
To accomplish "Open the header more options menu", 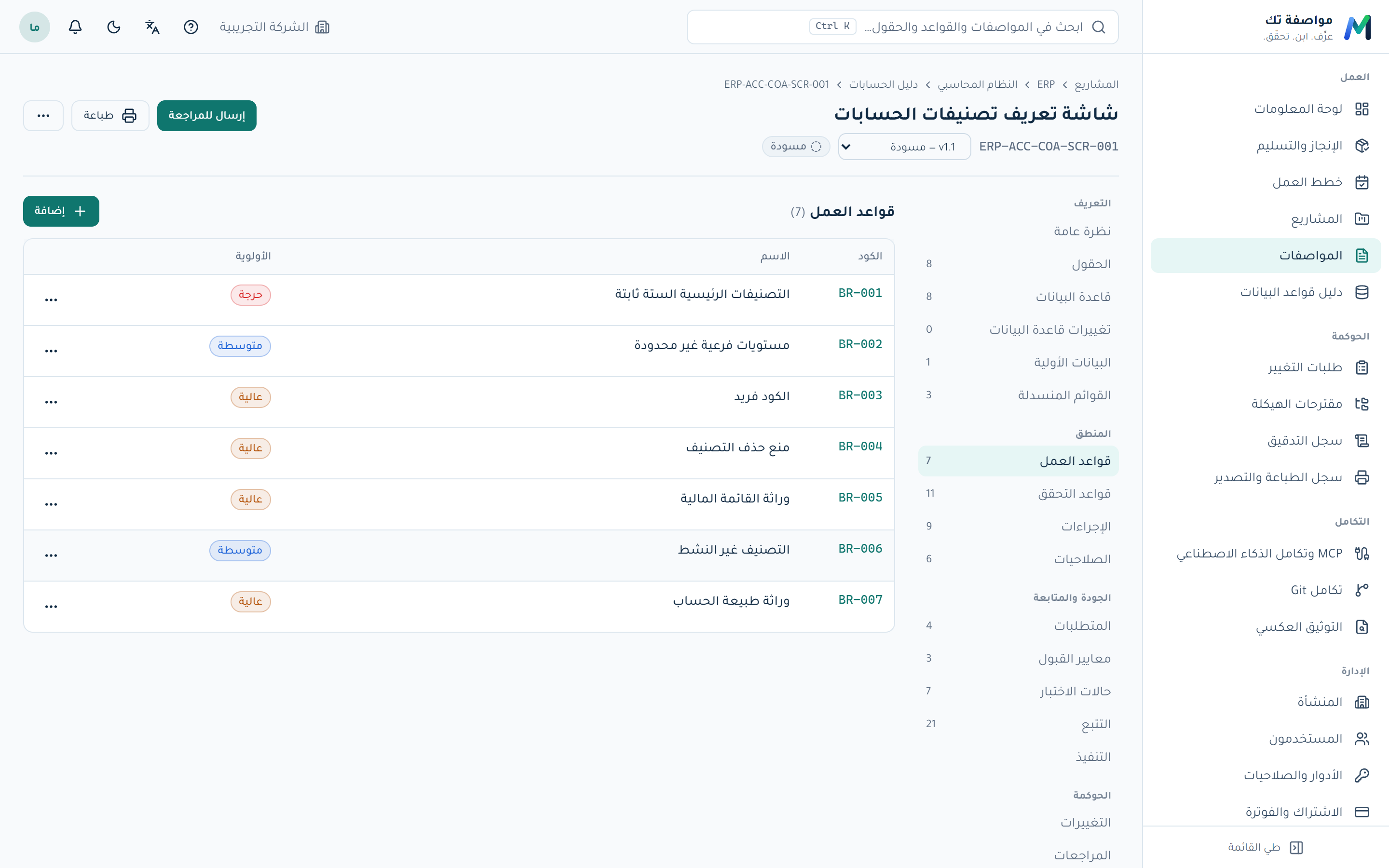I will [43, 115].
